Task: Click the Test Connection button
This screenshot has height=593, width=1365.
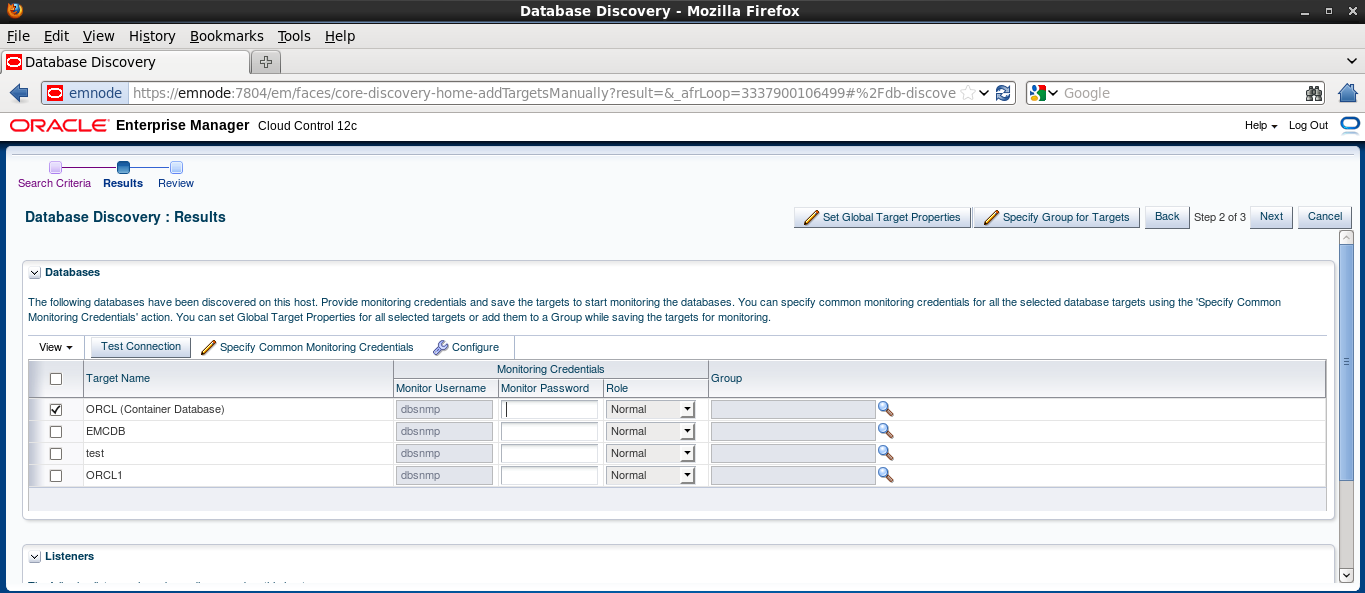Action: 141,347
